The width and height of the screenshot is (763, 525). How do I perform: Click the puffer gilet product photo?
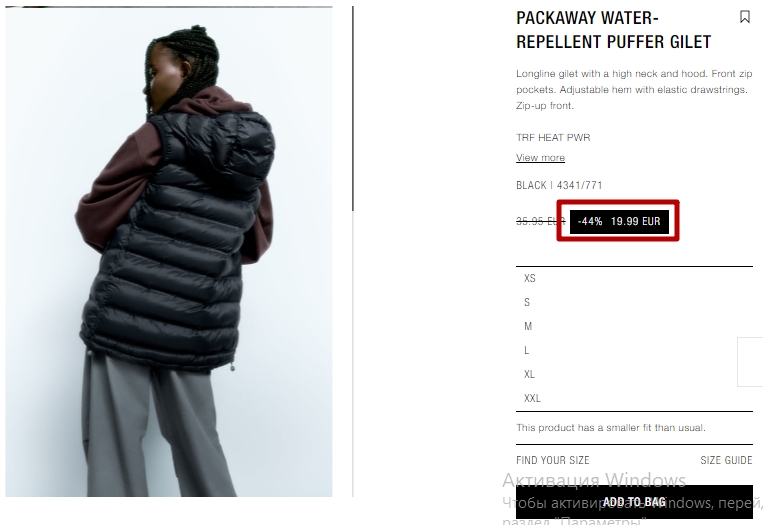[169, 252]
